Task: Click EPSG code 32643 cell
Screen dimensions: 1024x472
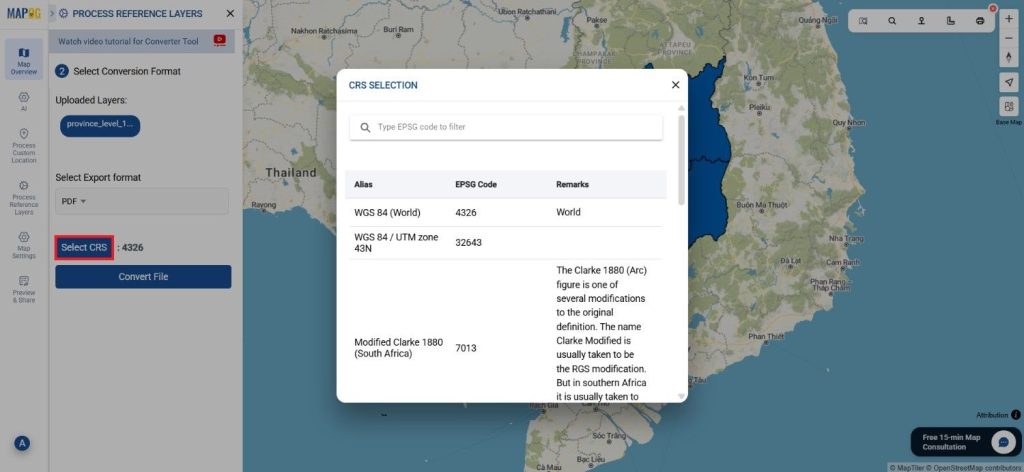Action: pos(468,243)
